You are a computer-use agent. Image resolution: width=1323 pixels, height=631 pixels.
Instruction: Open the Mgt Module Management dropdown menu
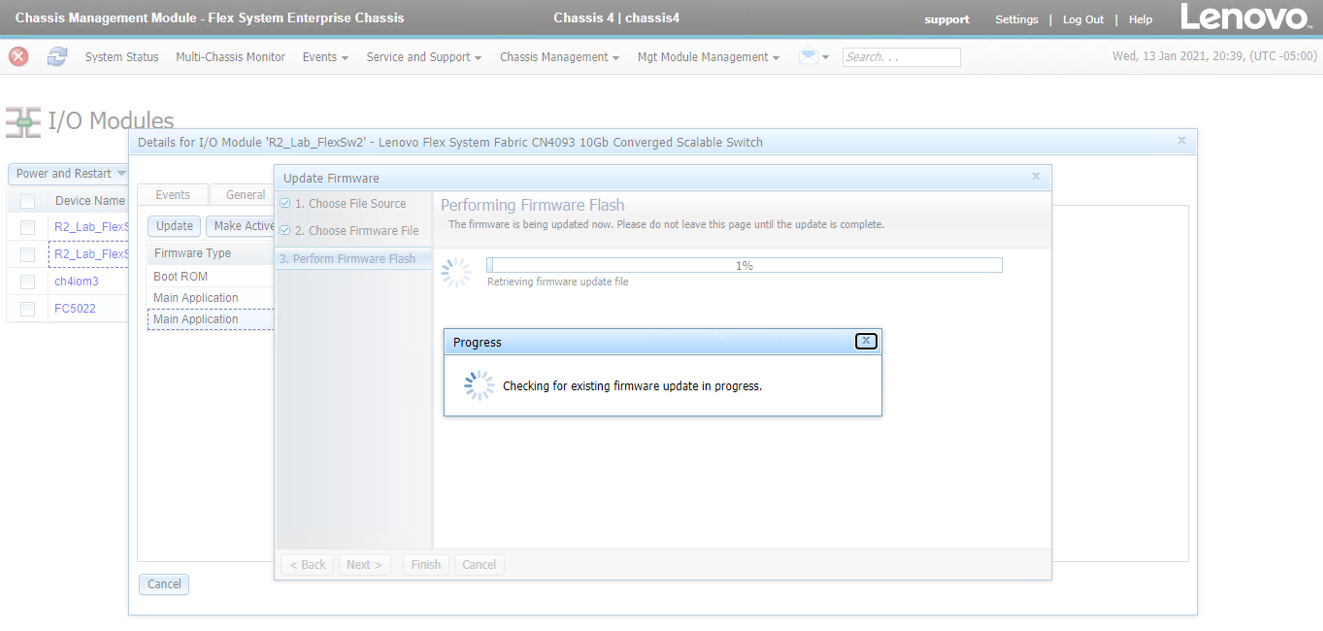(708, 57)
